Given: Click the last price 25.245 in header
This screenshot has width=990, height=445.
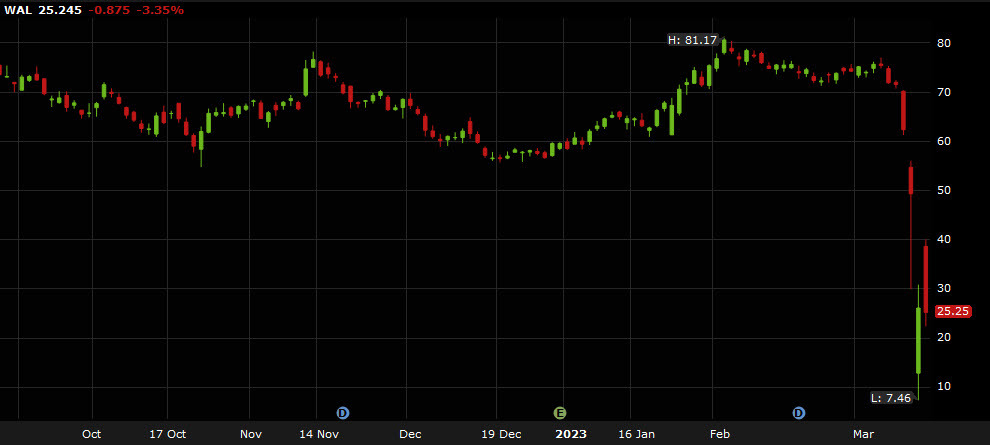Looking at the screenshot, I should [x=60, y=10].
